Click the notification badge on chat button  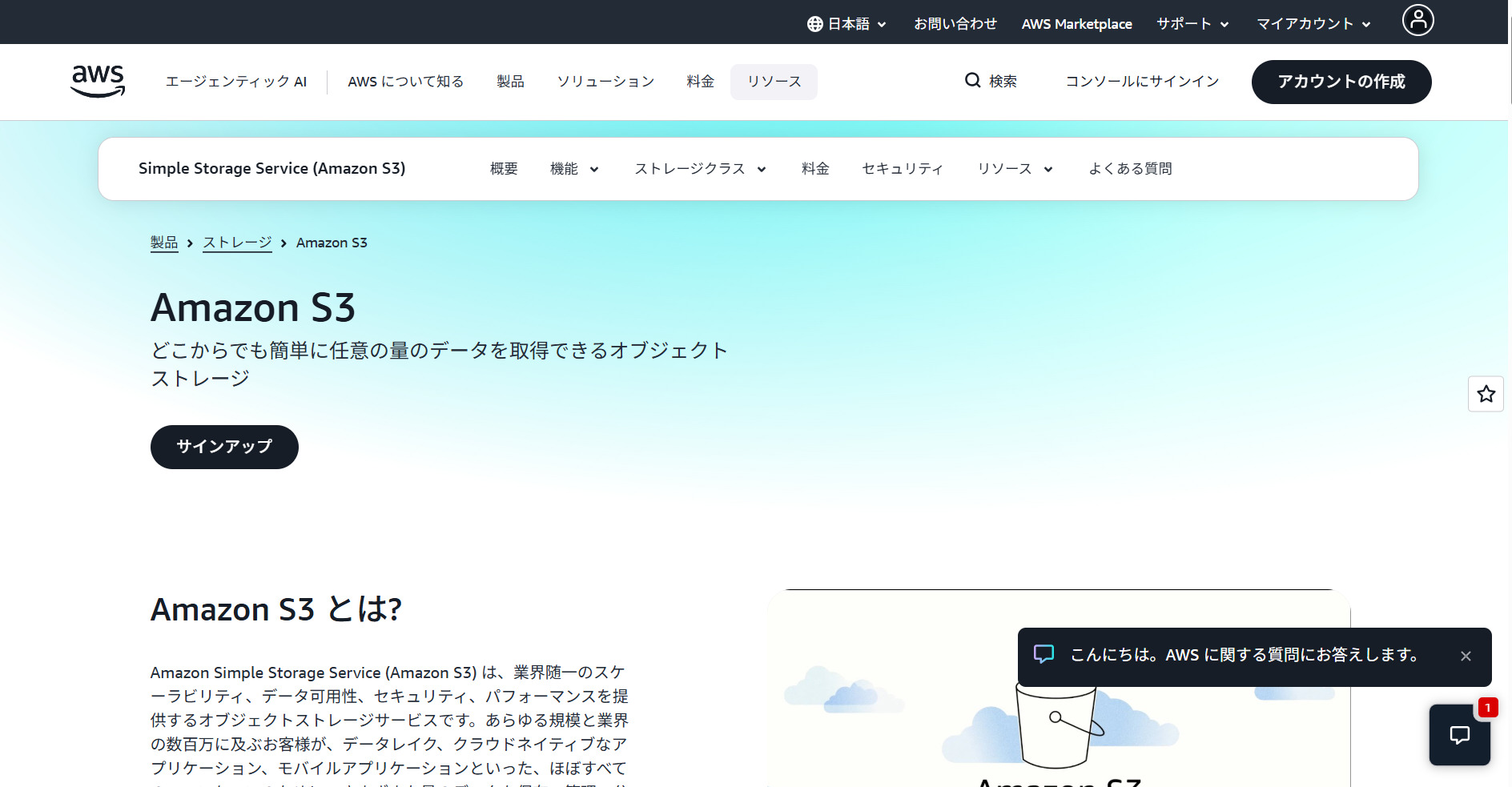click(1488, 708)
